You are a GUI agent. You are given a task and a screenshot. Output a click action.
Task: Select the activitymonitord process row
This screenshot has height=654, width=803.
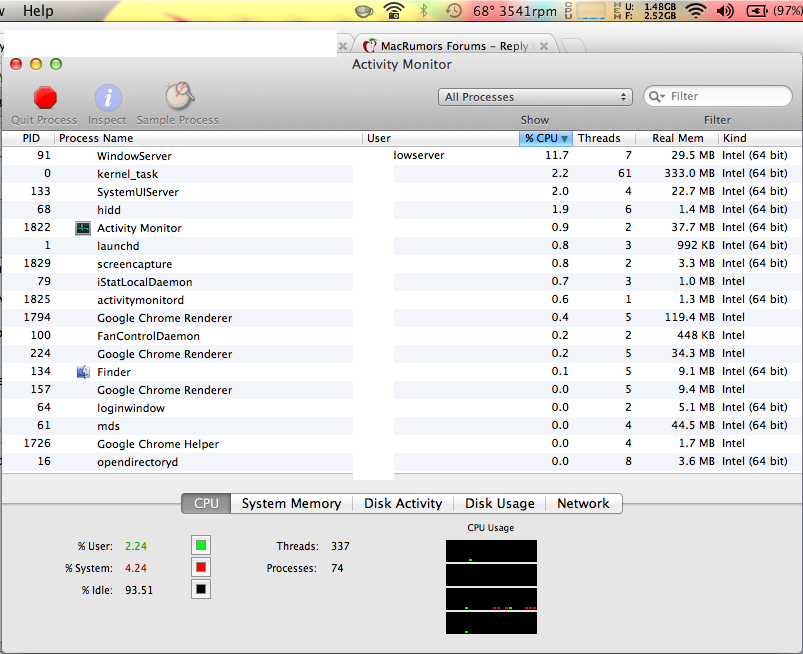[402, 300]
